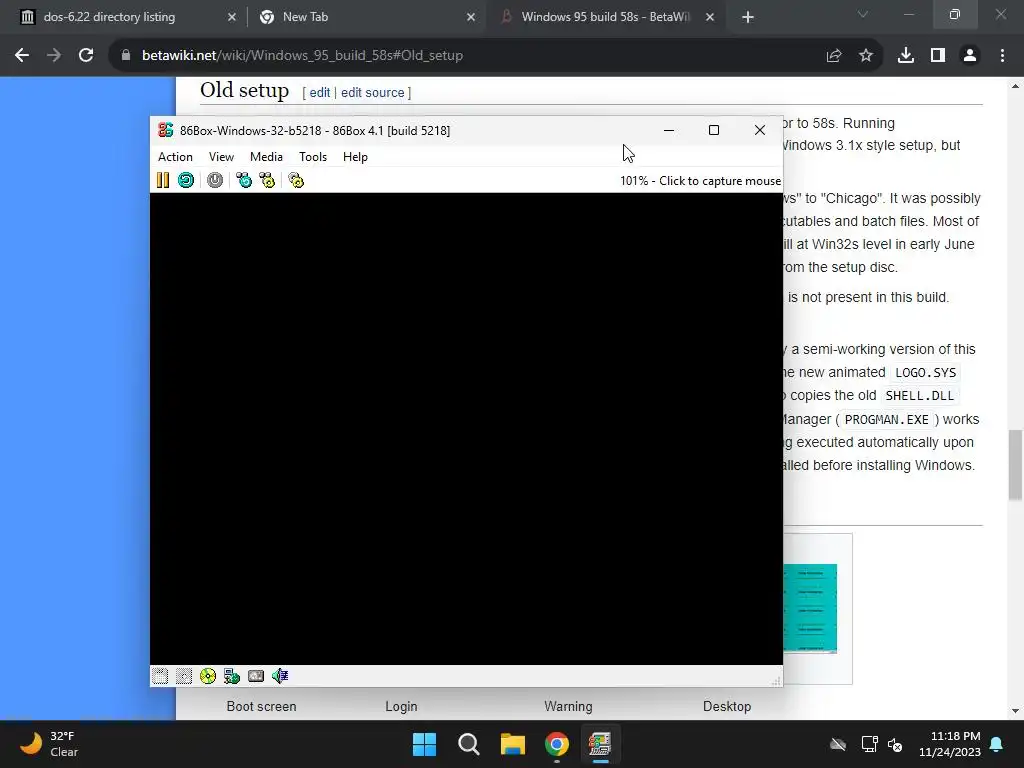Minimize the 86Box window
Image resolution: width=1024 pixels, height=768 pixels.
669,131
